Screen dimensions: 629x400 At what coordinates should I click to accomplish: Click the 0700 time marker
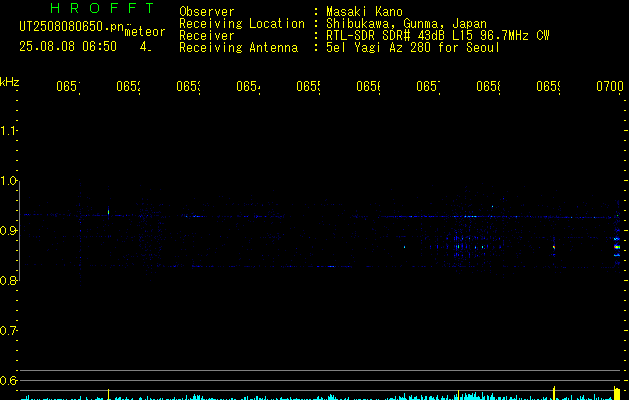(x=610, y=86)
